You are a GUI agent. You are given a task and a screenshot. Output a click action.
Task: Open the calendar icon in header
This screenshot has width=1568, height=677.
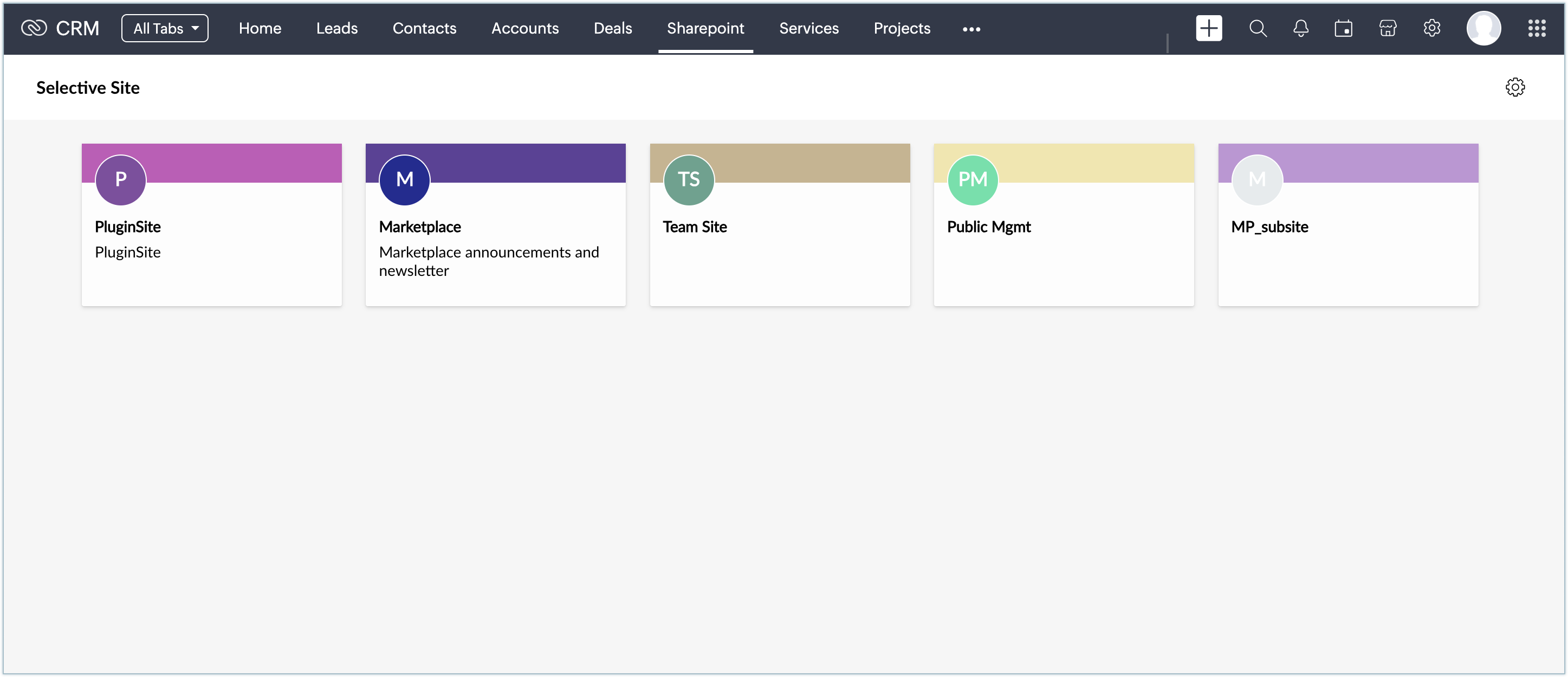point(1343,28)
